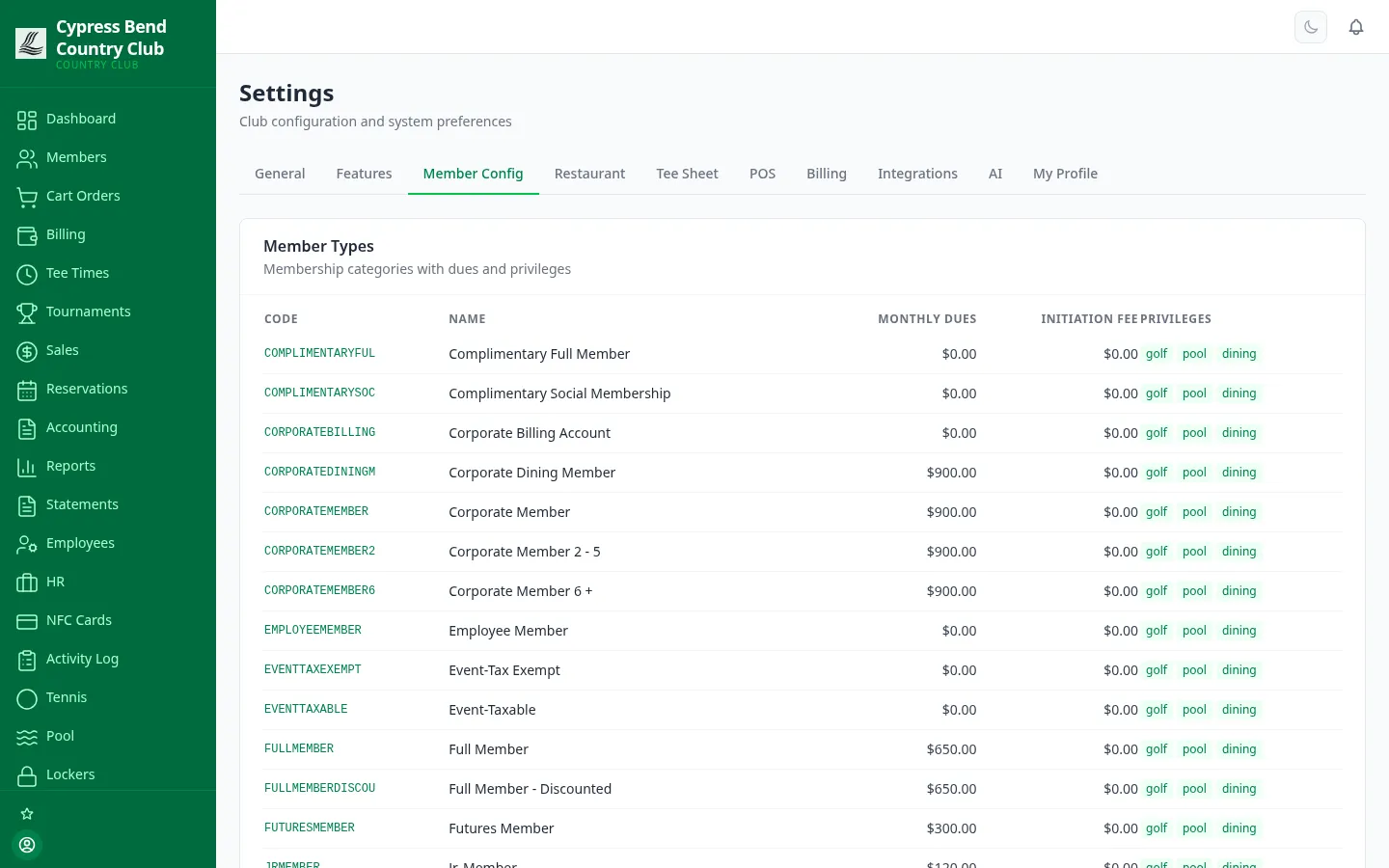Select the Member Config tab
1389x868 pixels.
tap(473, 174)
